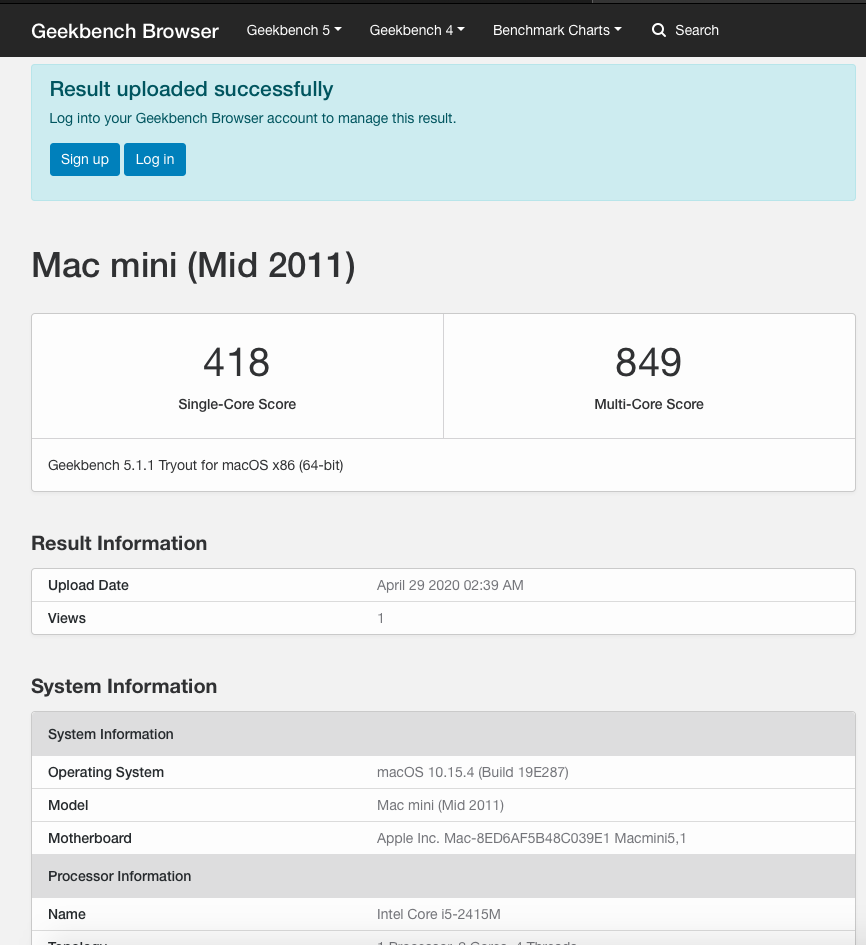Click the Model value 'Mac mini (Mid 2011)'

(441, 805)
